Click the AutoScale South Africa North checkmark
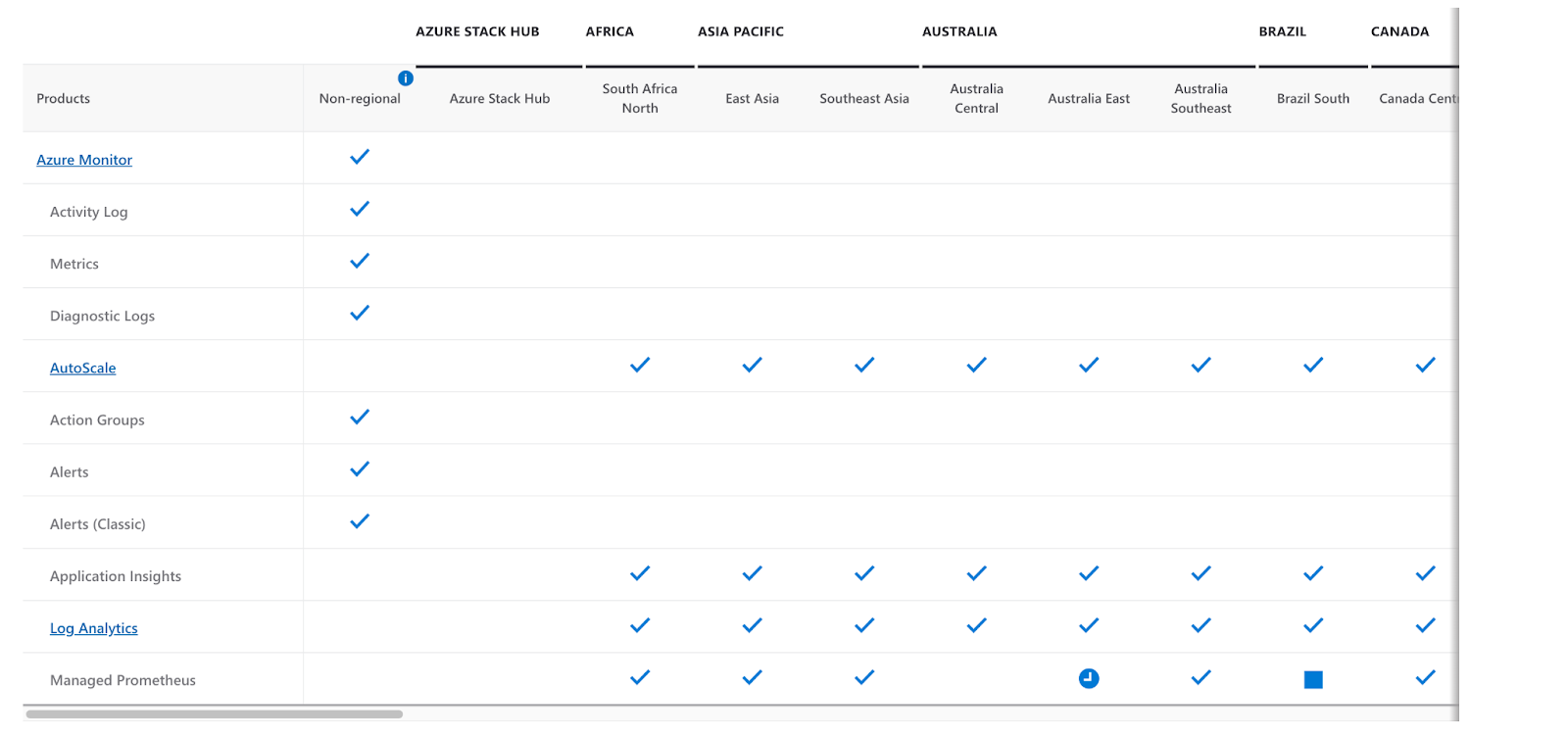 (x=640, y=365)
